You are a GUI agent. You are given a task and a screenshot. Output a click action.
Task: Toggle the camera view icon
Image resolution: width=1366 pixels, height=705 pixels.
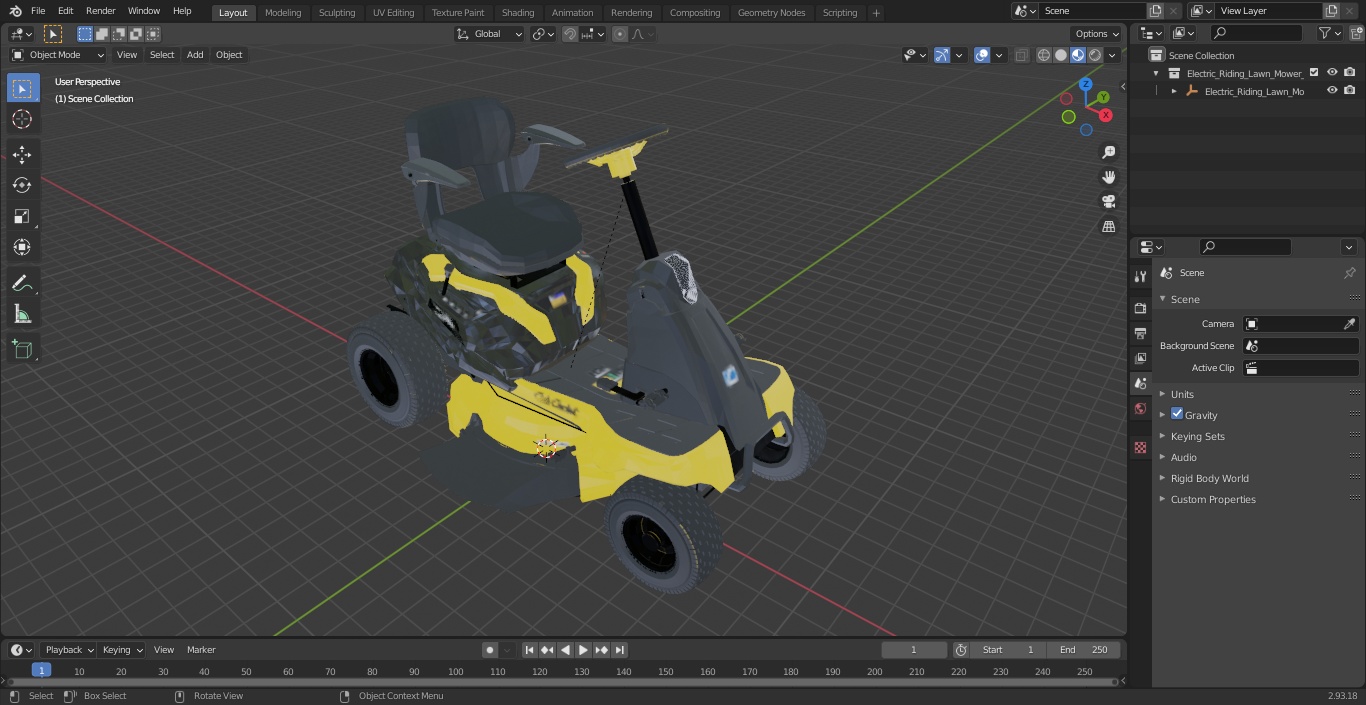[x=1108, y=202]
